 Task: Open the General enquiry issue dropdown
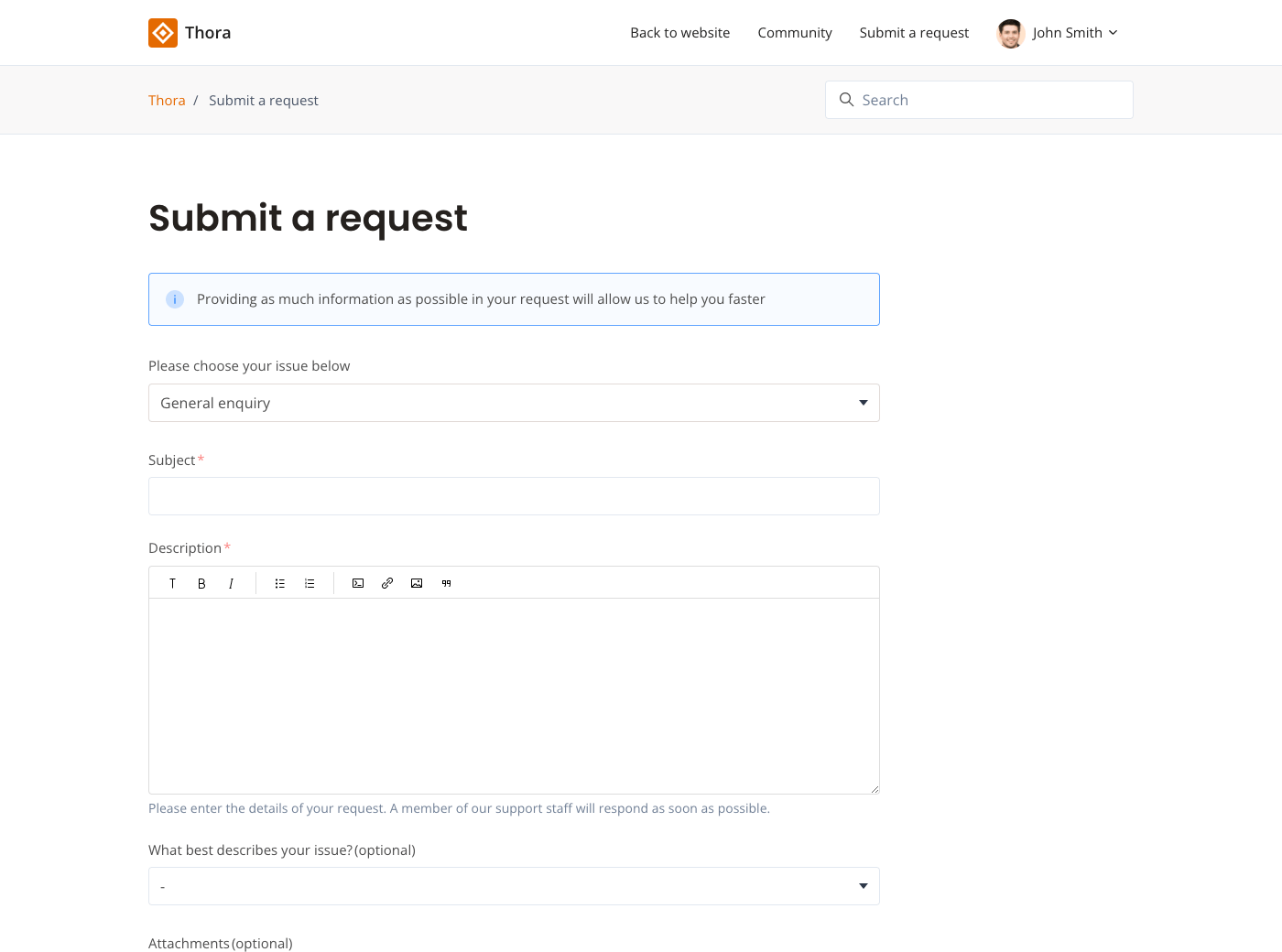pos(514,403)
